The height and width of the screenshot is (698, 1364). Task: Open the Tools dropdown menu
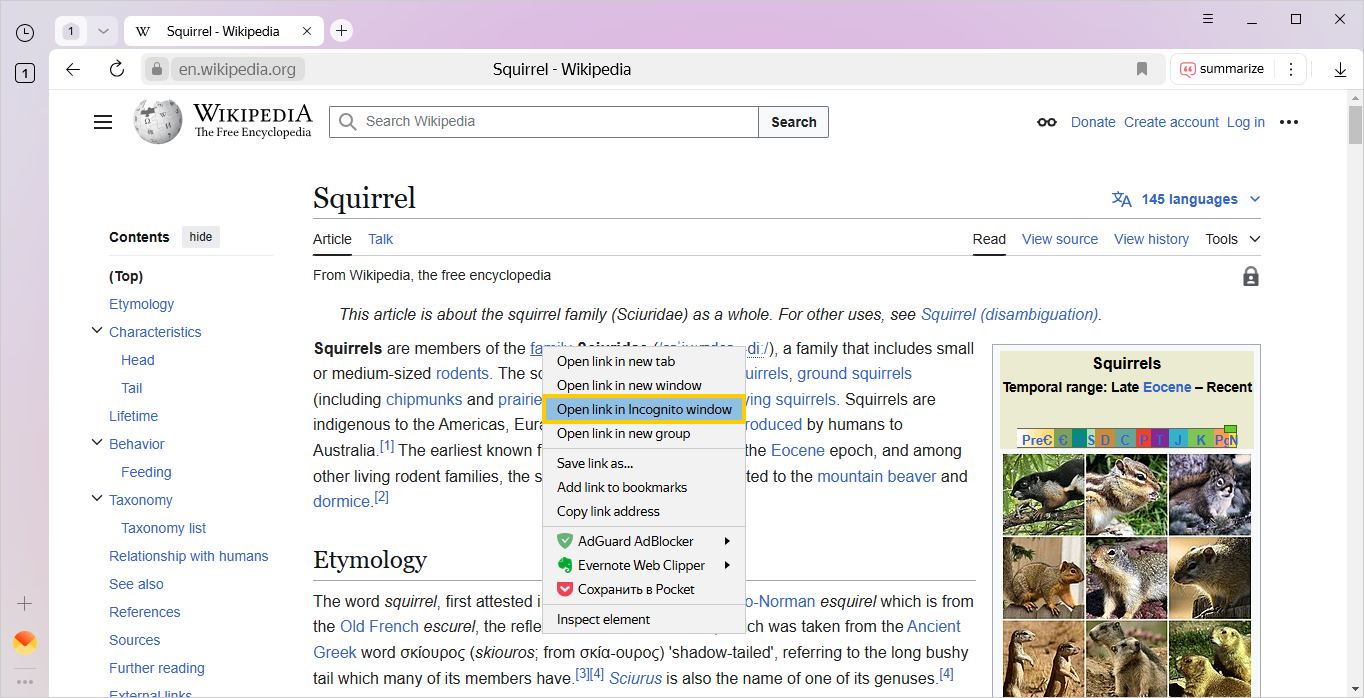click(1232, 239)
